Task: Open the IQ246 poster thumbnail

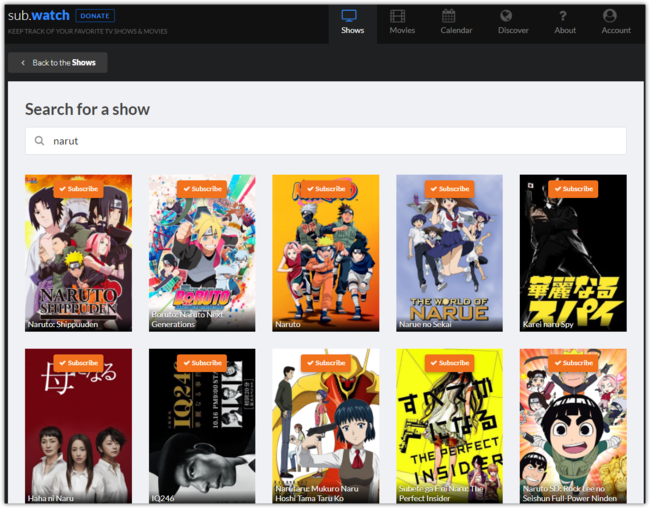Action: tap(202, 427)
